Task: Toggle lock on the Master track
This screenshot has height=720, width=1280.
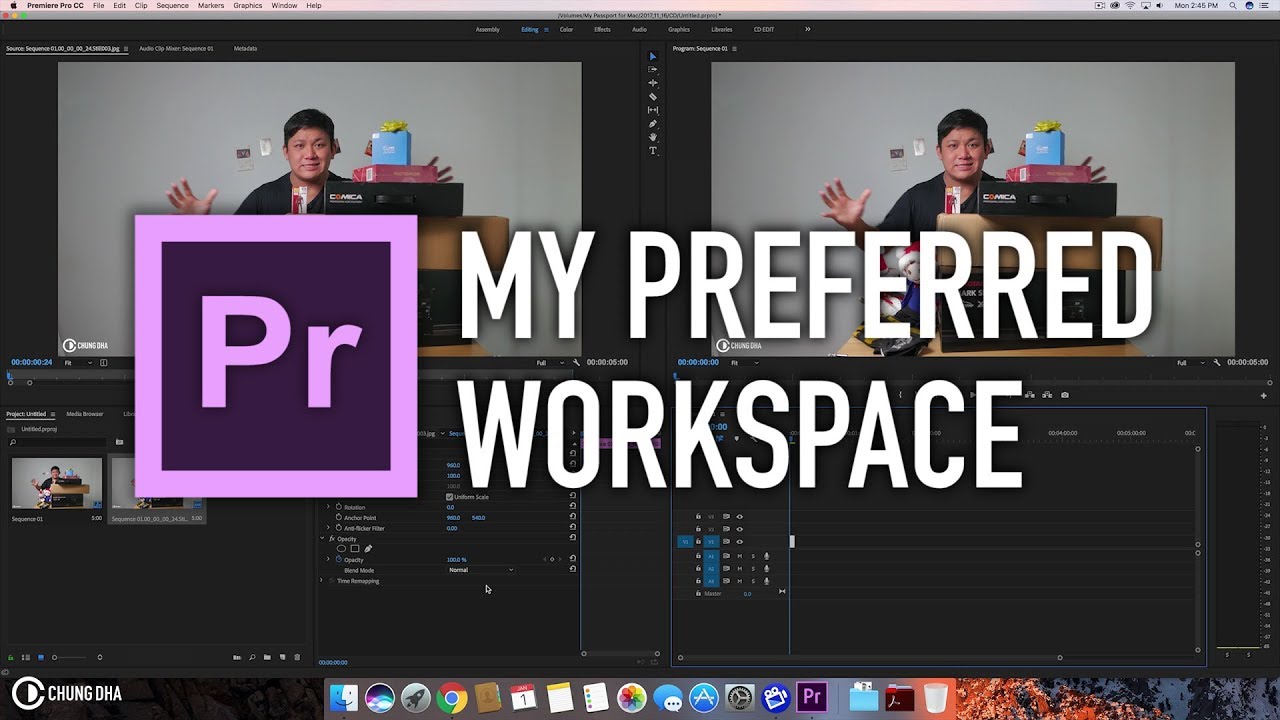Action: (698, 593)
